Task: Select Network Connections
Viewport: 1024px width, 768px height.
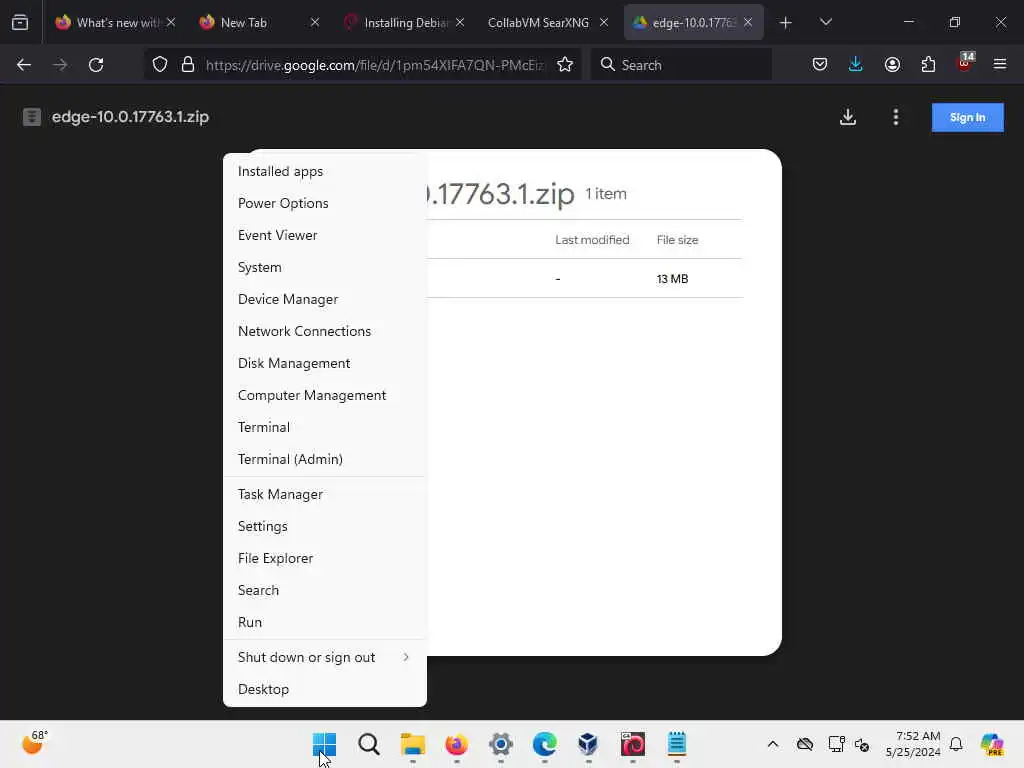Action: (x=325, y=331)
